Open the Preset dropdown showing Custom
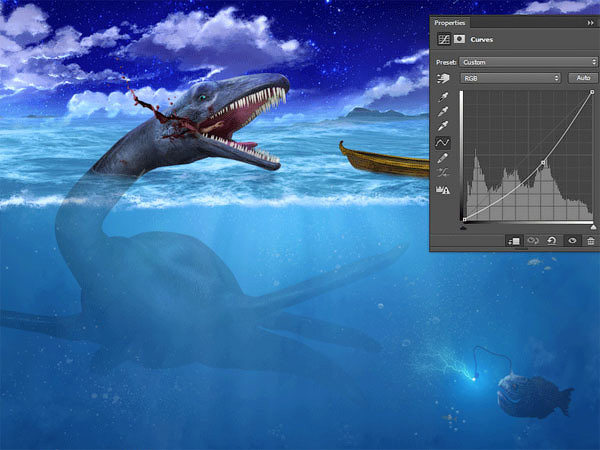This screenshot has height=450, width=600. click(528, 62)
